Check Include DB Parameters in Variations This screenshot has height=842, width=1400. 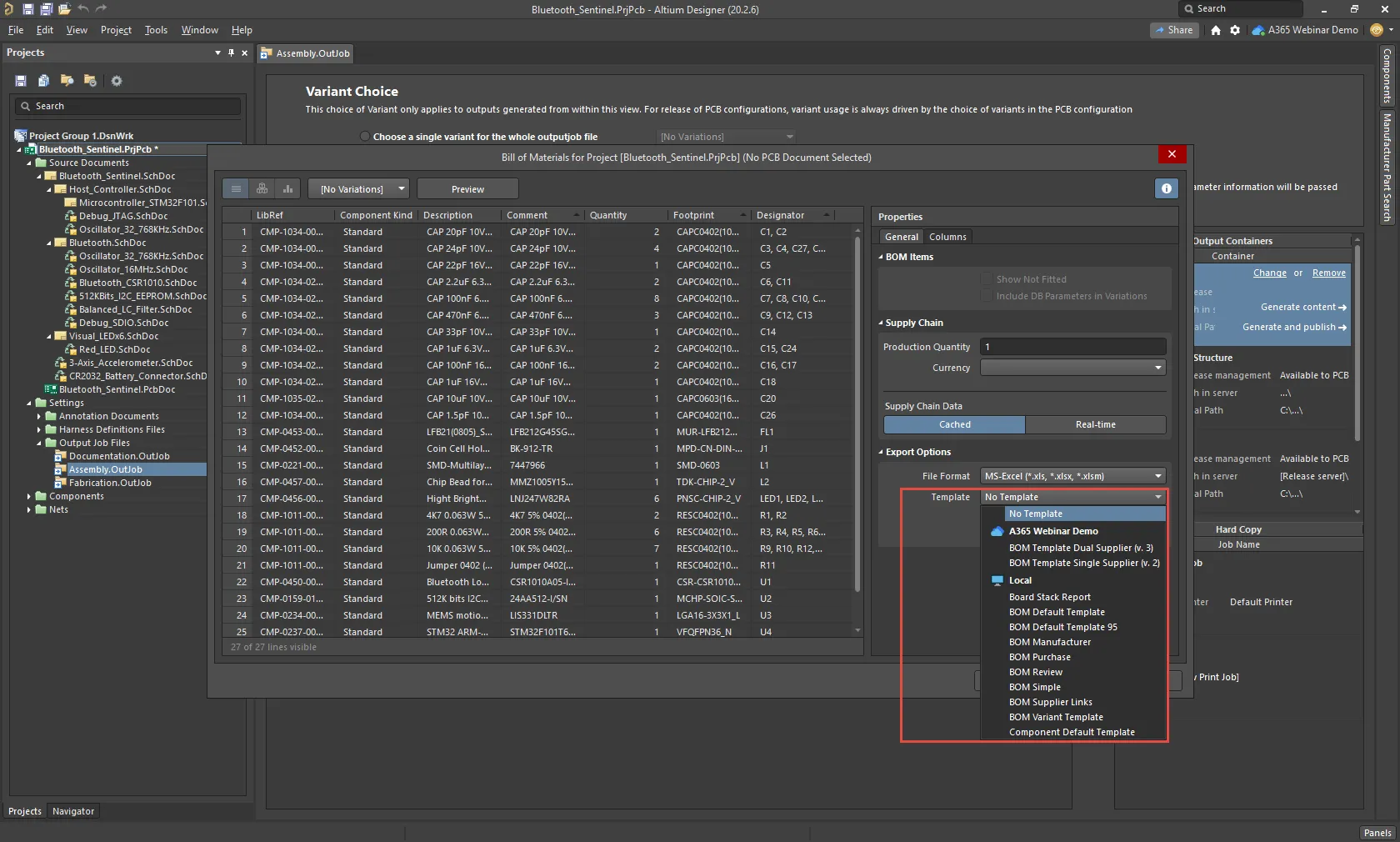(x=987, y=296)
